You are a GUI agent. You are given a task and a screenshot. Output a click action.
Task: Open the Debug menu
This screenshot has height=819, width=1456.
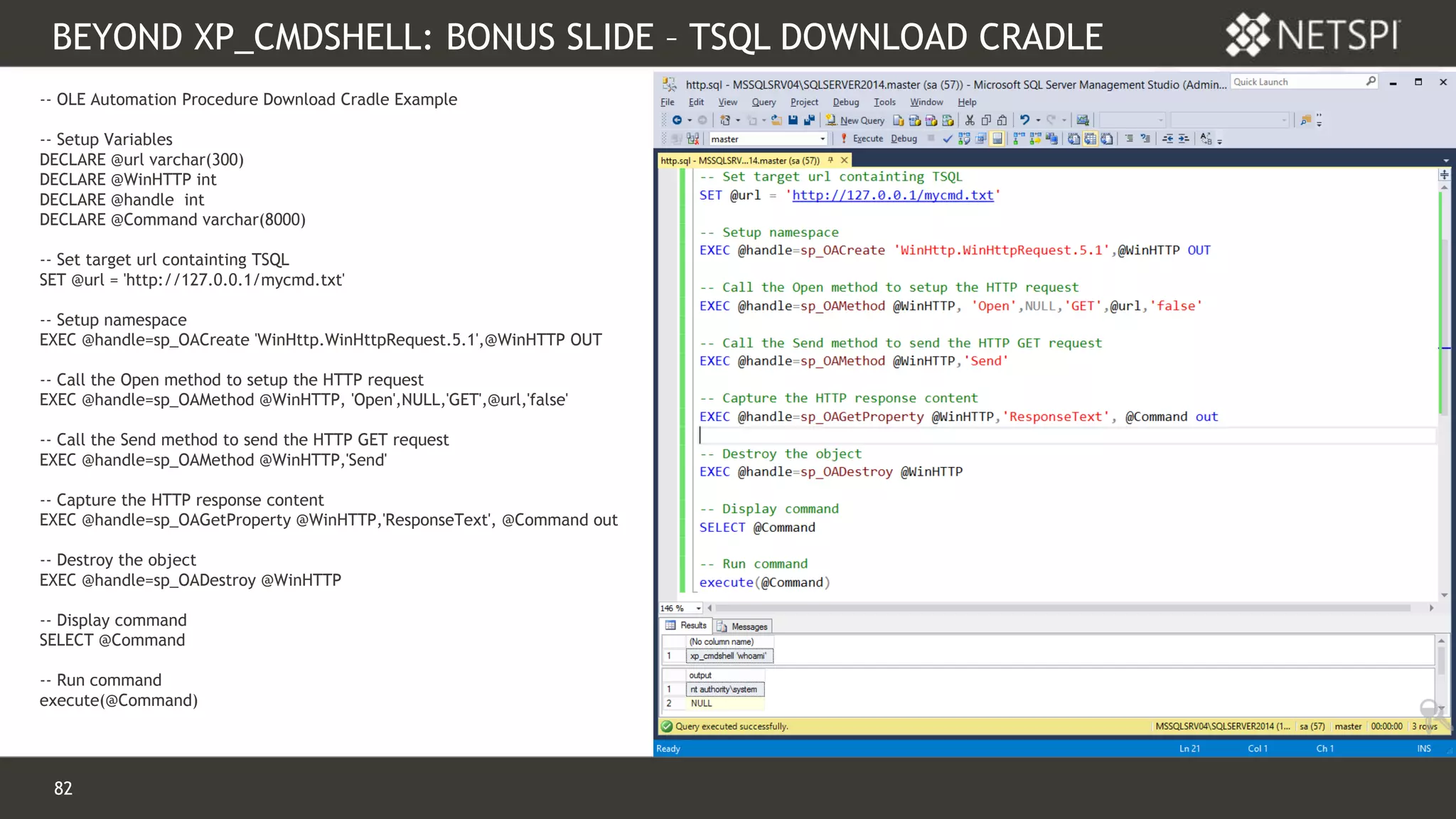coord(845,102)
